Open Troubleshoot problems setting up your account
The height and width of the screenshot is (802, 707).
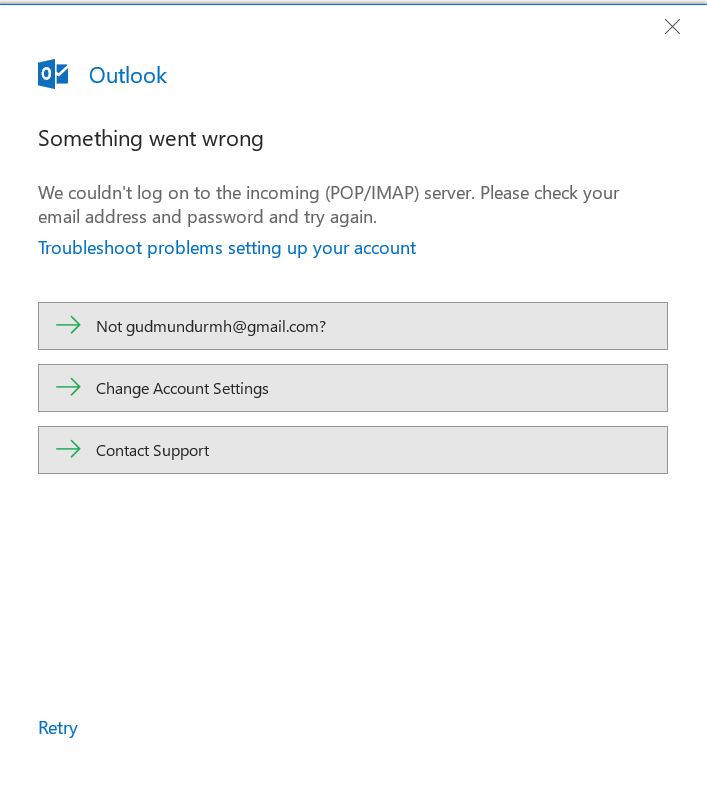pyautogui.click(x=226, y=248)
